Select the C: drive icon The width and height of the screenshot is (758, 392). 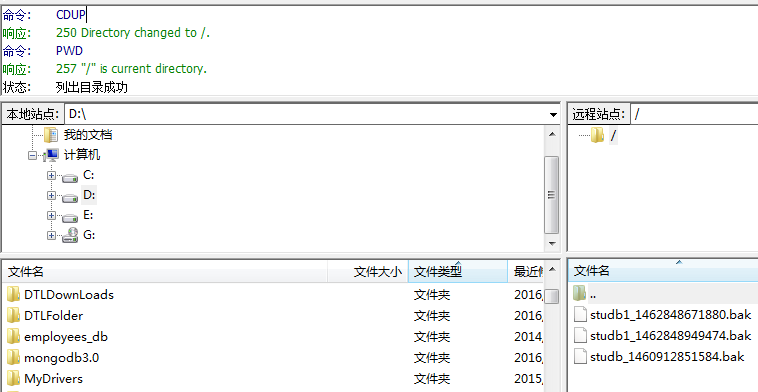(x=70, y=177)
